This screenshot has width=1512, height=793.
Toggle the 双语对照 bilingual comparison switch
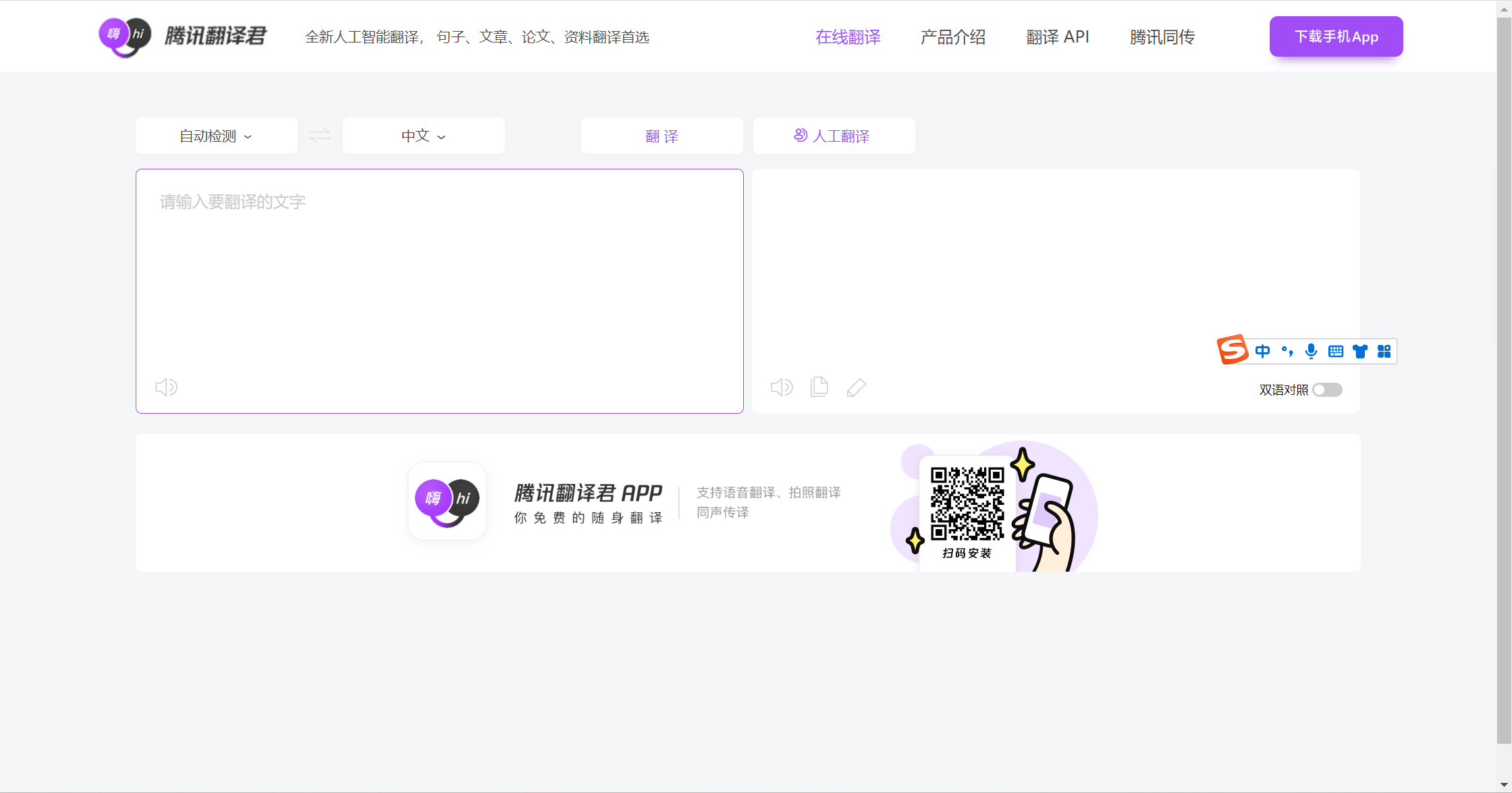click(1326, 389)
